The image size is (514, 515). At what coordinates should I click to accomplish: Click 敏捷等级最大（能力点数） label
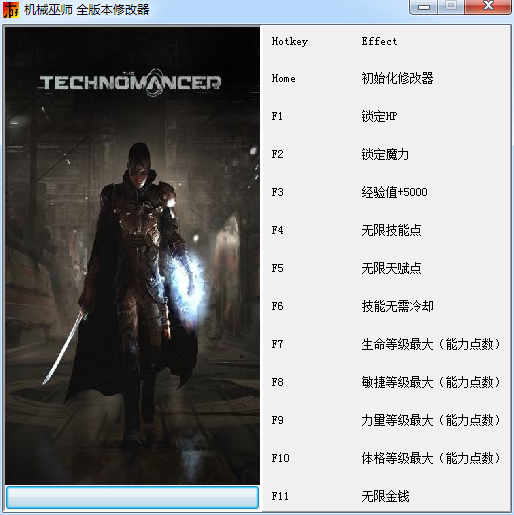coord(431,382)
